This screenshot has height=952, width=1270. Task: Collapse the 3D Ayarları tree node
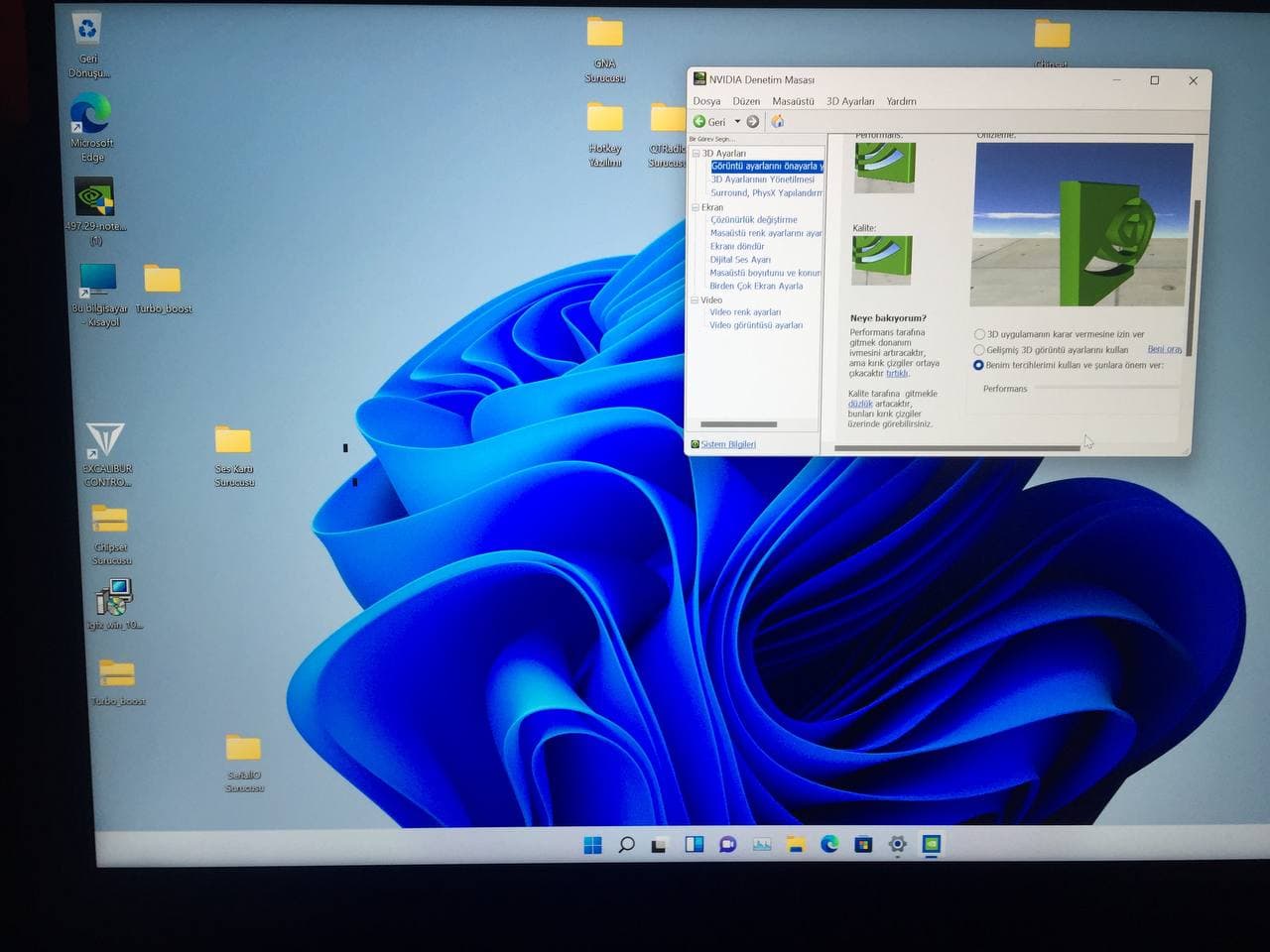696,154
